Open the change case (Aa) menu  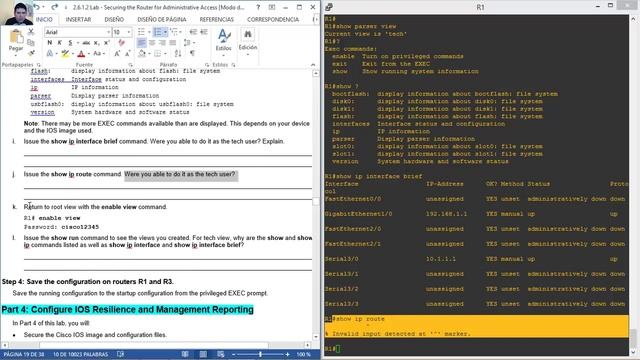[98, 53]
